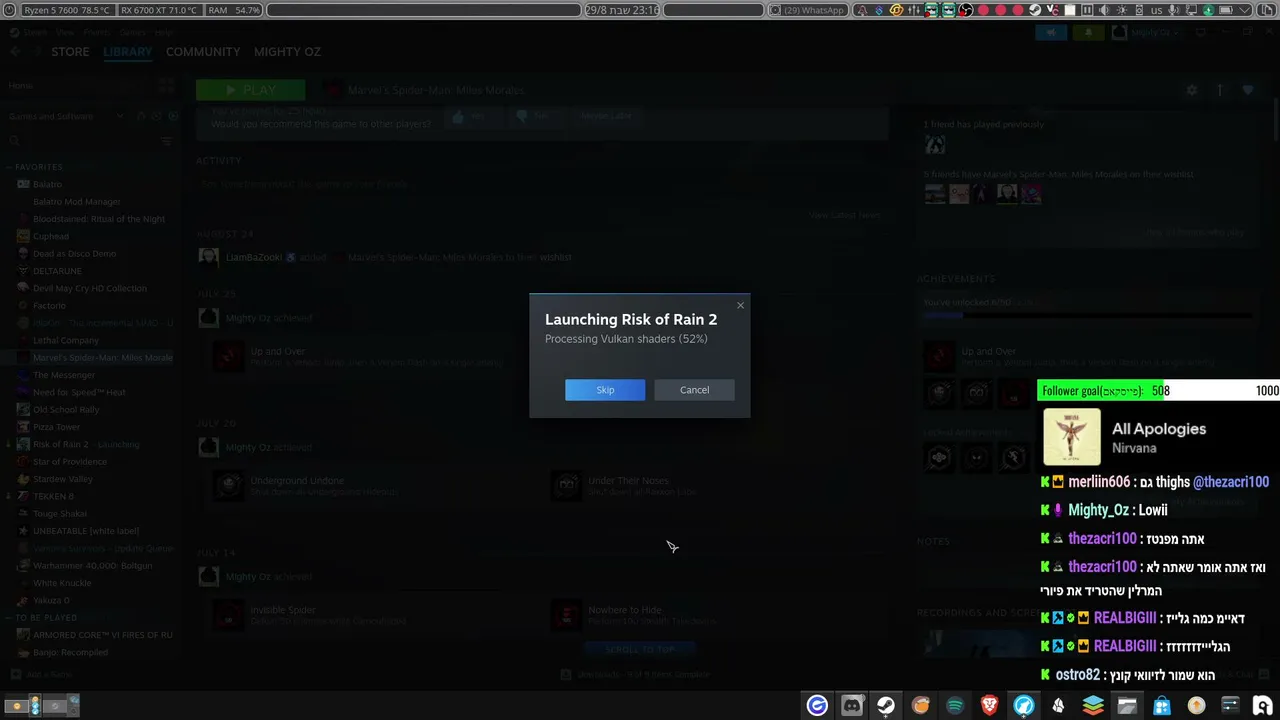Select Yakuza 0 in the library list
Image resolution: width=1280 pixels, height=720 pixels.
click(51, 600)
